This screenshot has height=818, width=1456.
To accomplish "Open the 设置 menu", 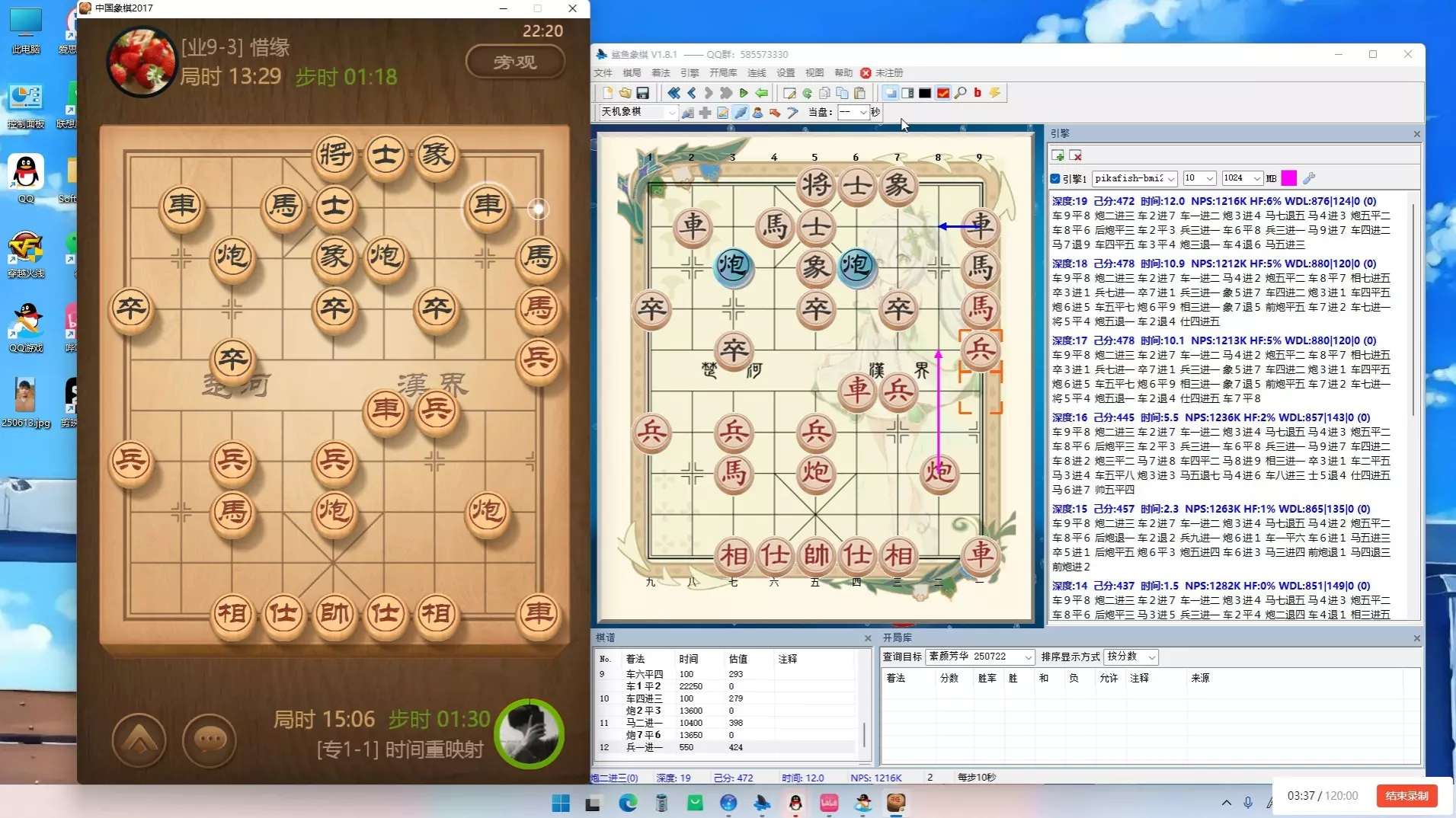I will click(x=786, y=73).
